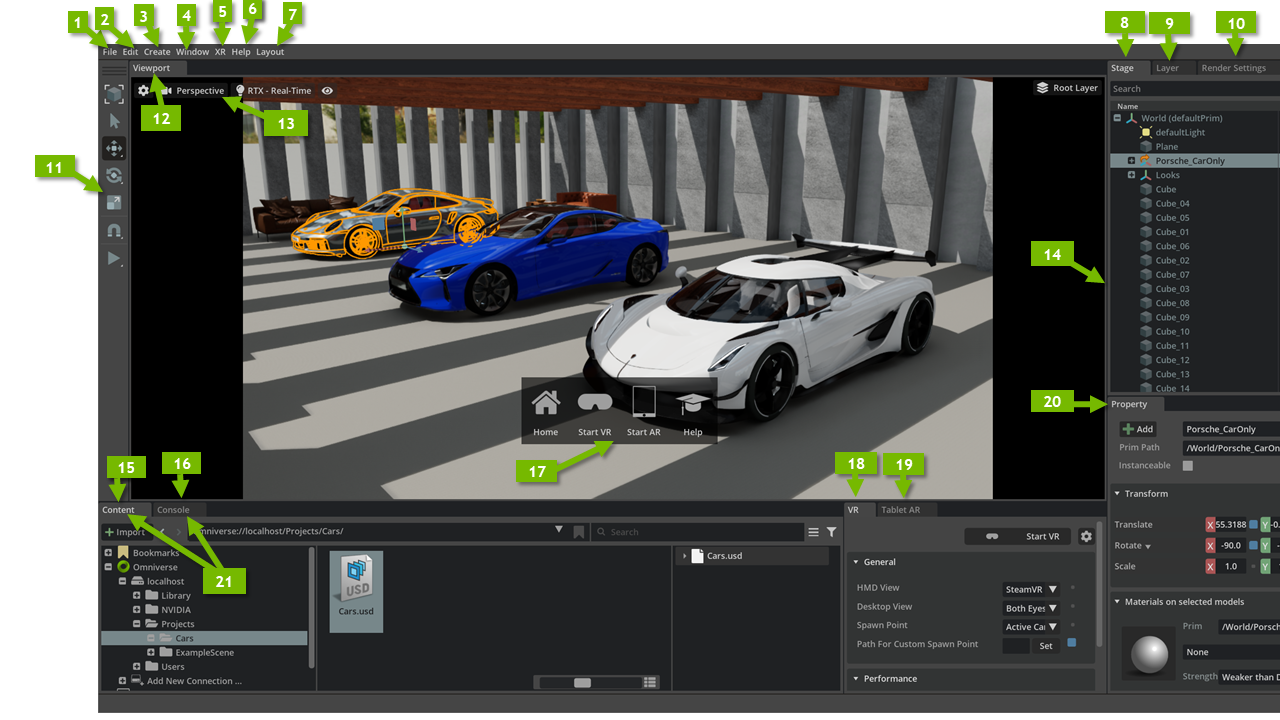Click the Add property button
The image size is (1280, 720).
coord(1138,429)
